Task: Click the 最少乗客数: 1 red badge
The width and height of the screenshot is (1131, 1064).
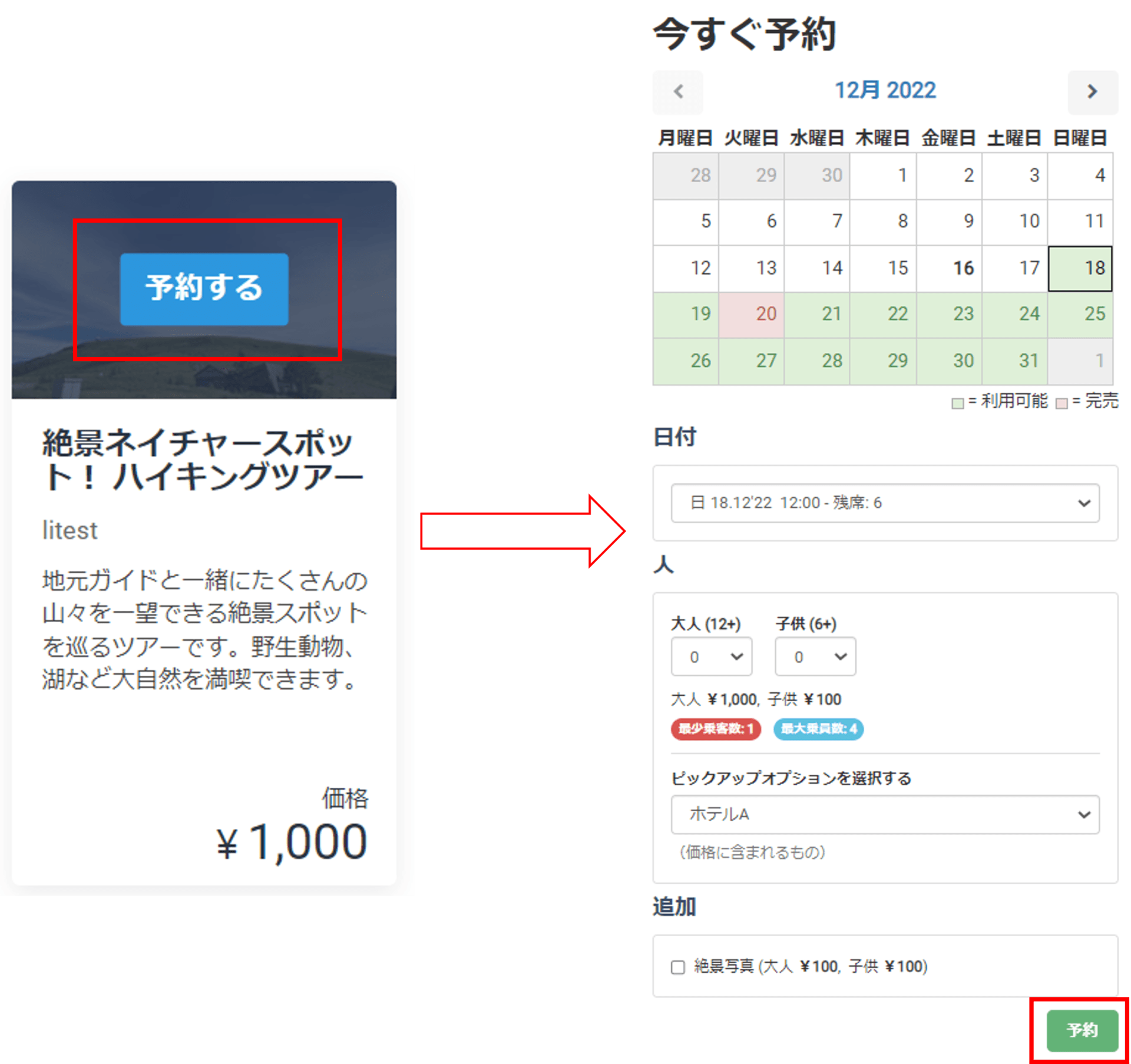Action: pos(715,729)
